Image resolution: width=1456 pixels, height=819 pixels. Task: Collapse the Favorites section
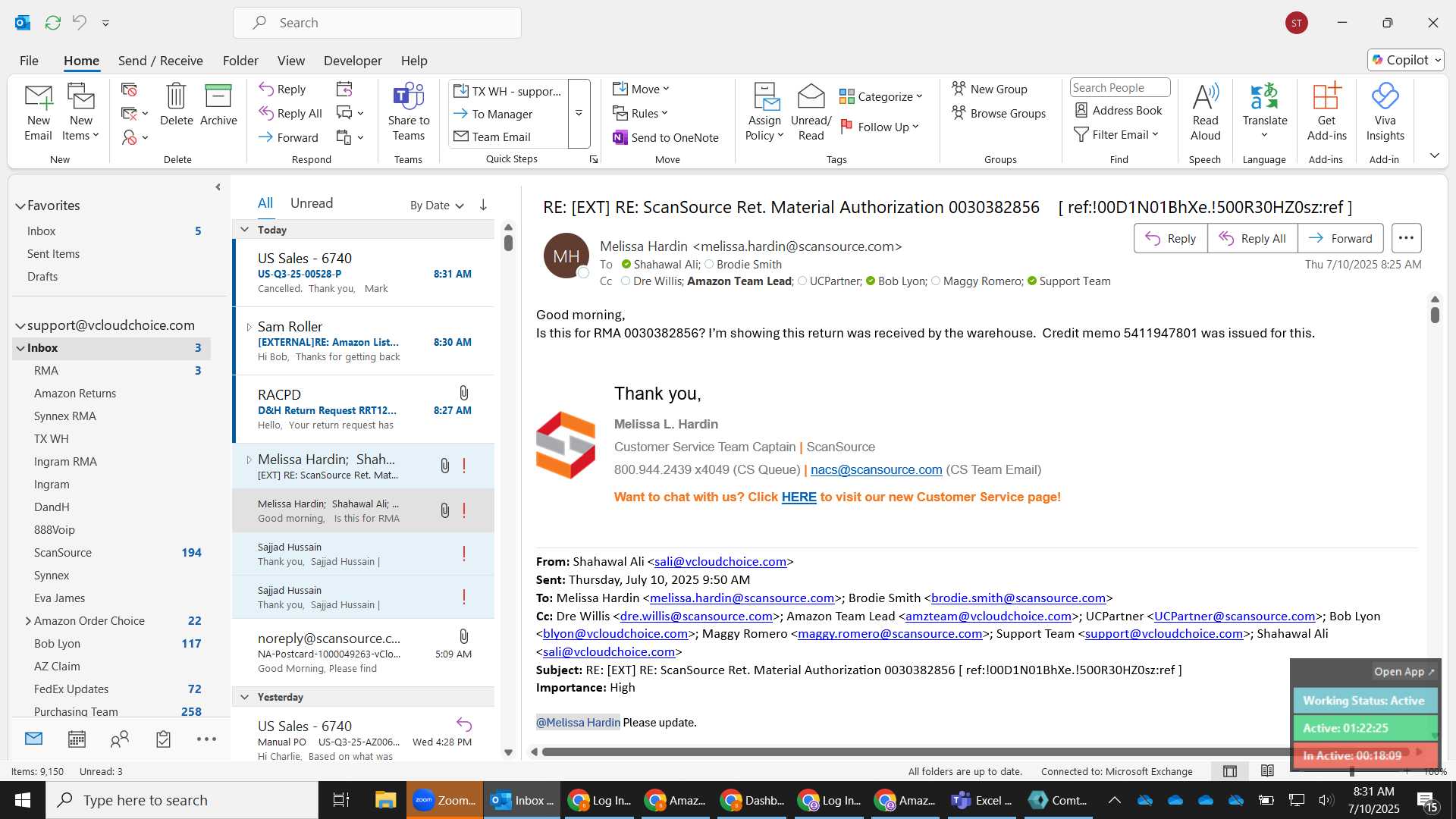click(20, 206)
